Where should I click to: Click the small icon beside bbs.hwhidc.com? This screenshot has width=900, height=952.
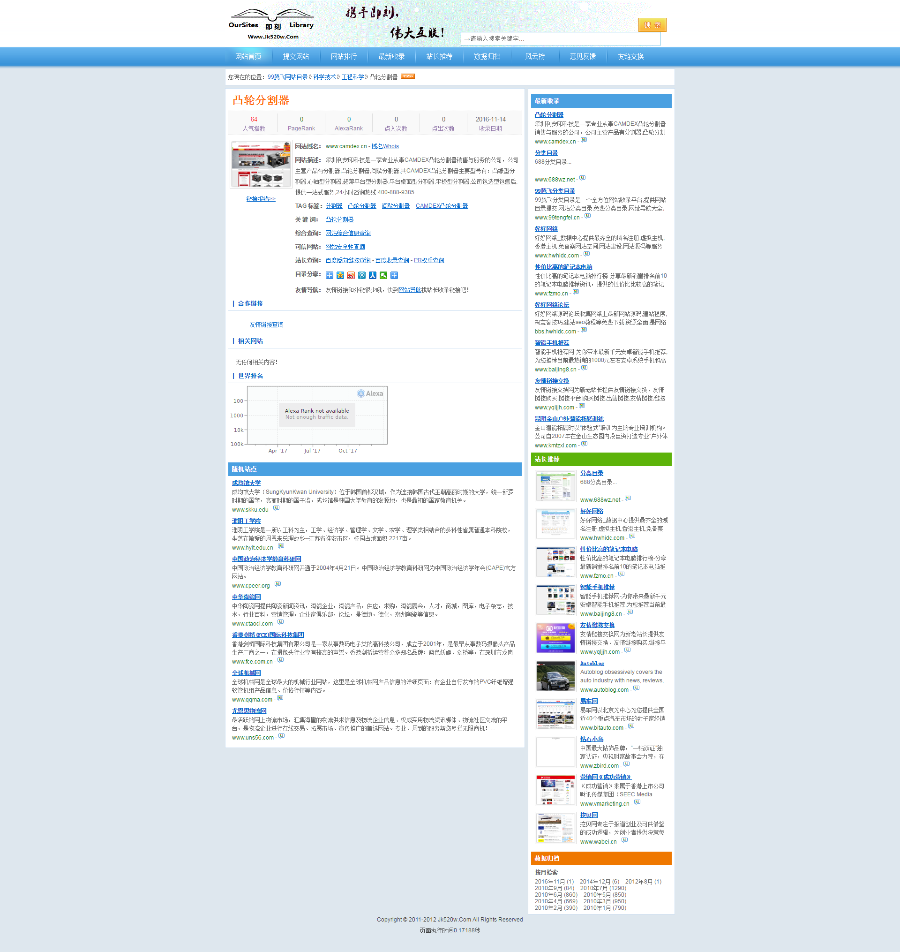[x=584, y=330]
